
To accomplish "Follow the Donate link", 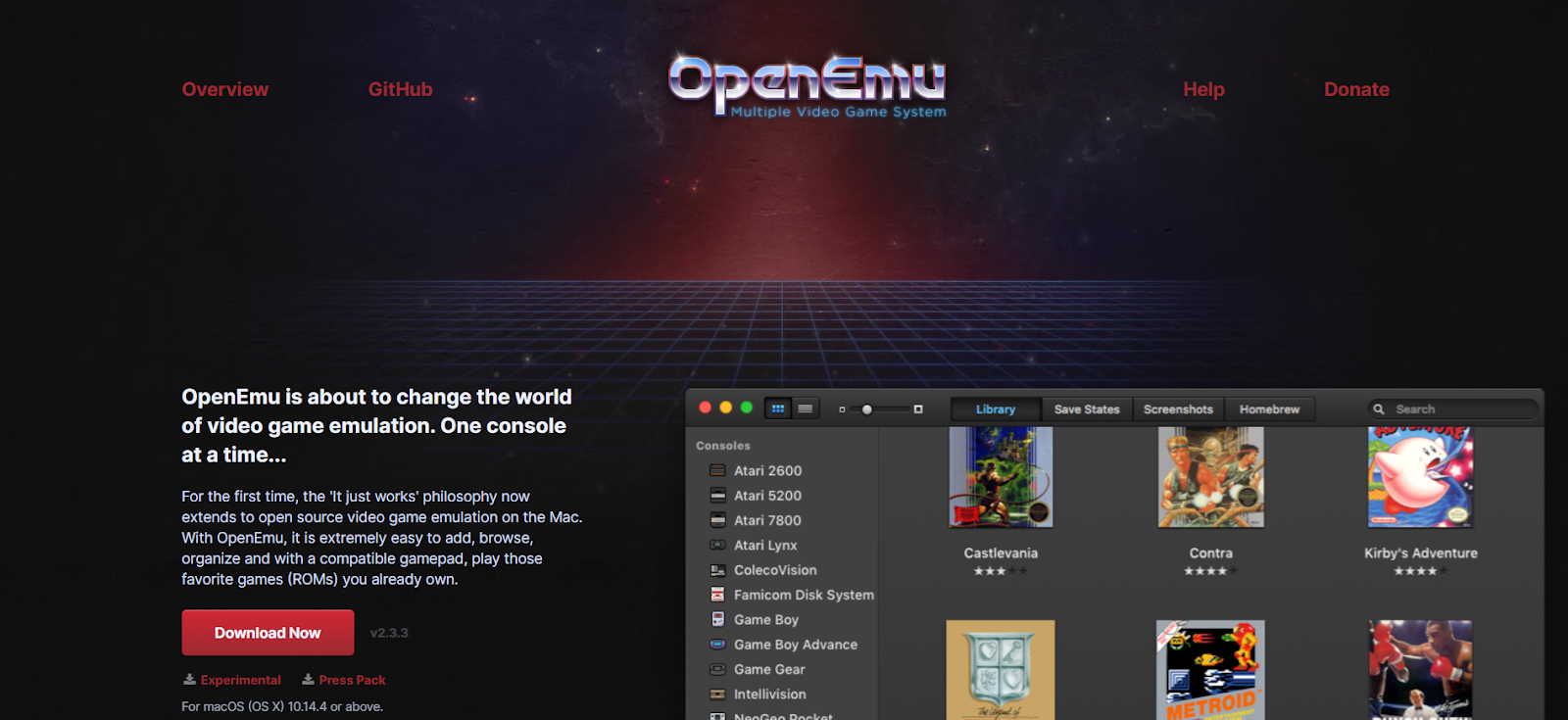I will pos(1356,89).
